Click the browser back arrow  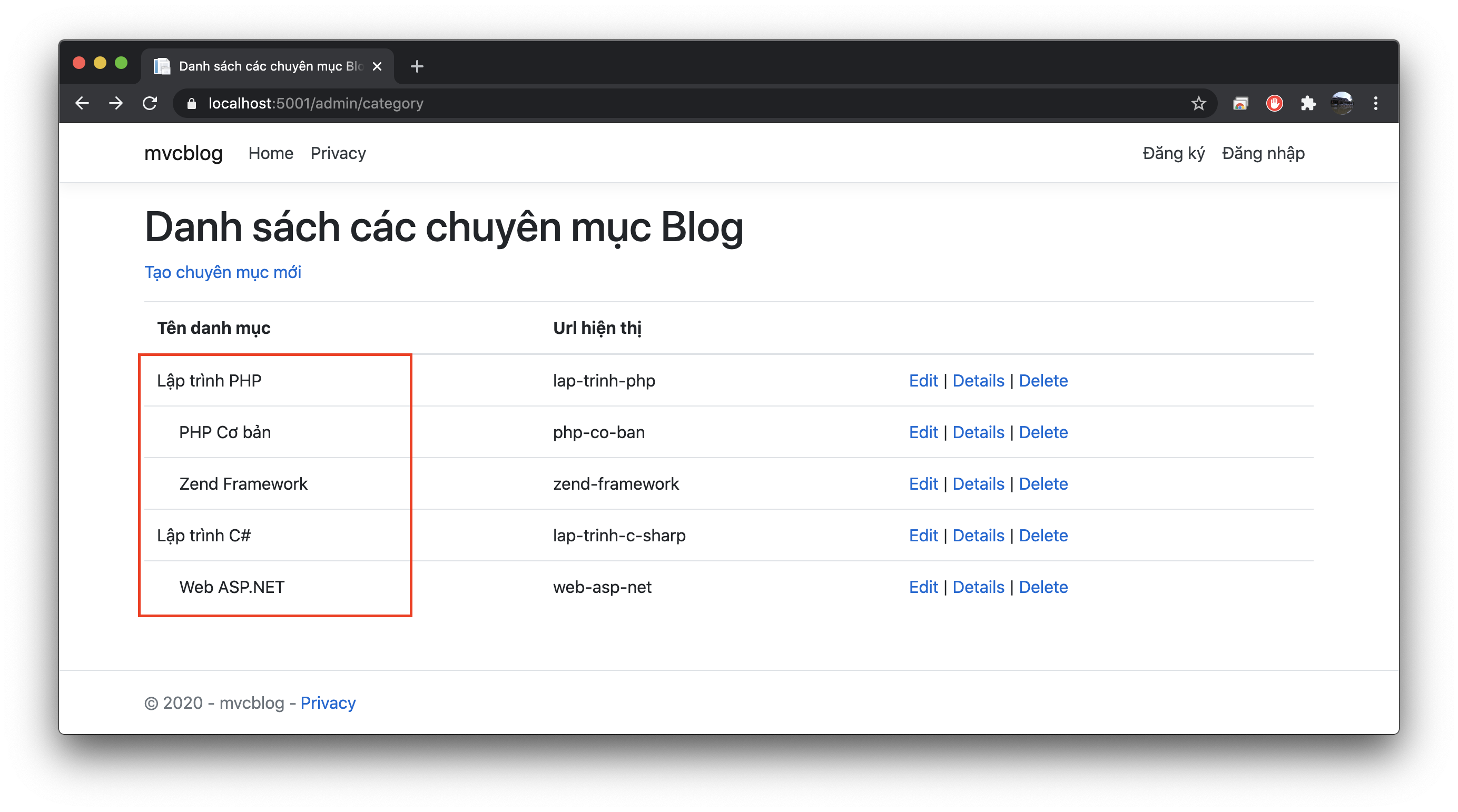(x=83, y=103)
